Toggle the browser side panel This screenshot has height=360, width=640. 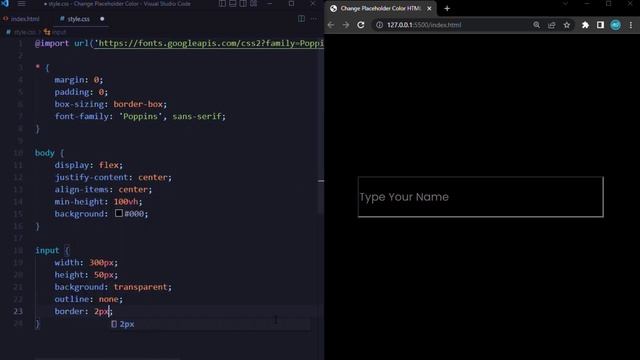click(600, 25)
